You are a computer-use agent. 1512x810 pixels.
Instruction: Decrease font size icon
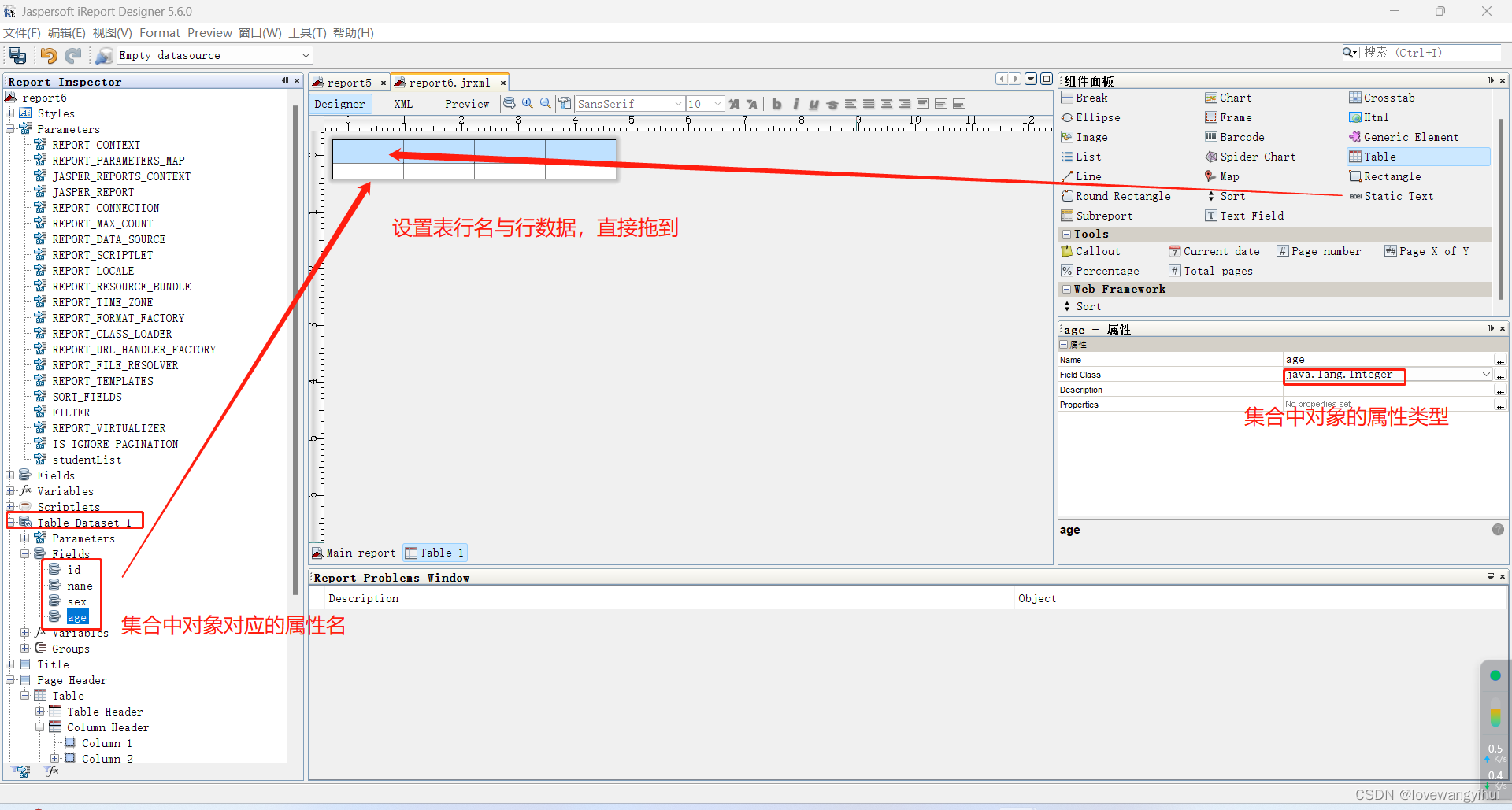(752, 103)
